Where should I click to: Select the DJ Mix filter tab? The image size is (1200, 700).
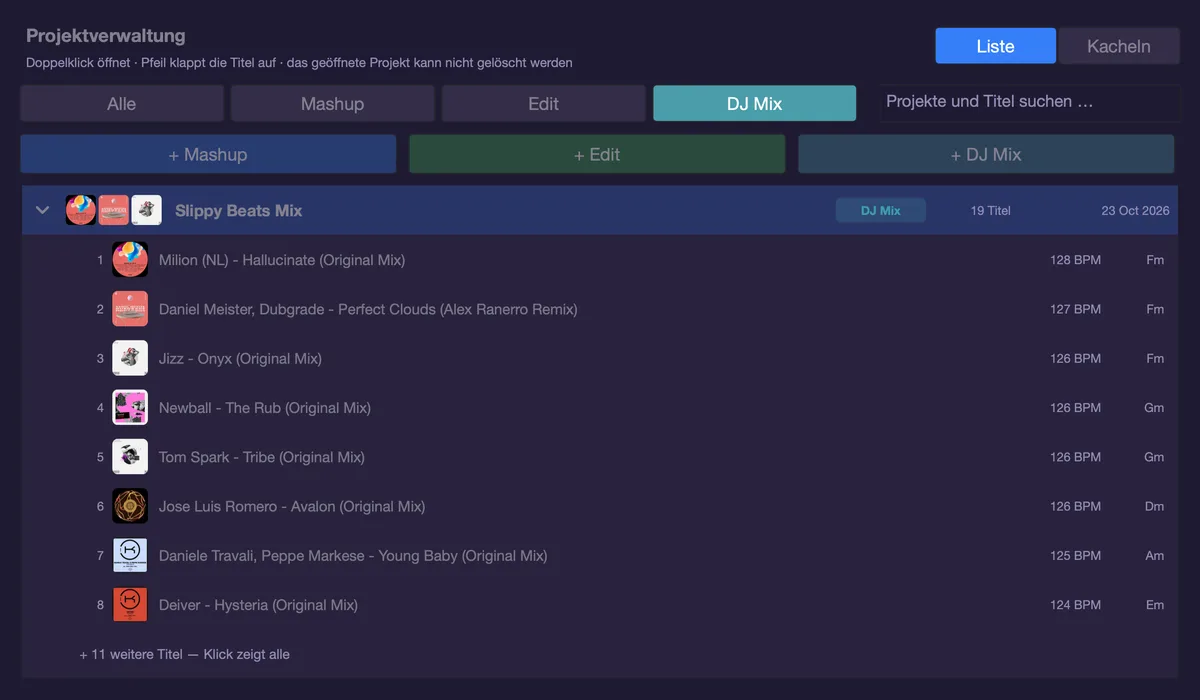[x=754, y=103]
